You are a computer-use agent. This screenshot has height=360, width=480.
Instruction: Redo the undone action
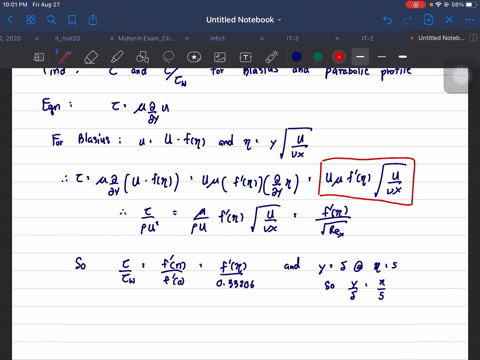pos(408,20)
